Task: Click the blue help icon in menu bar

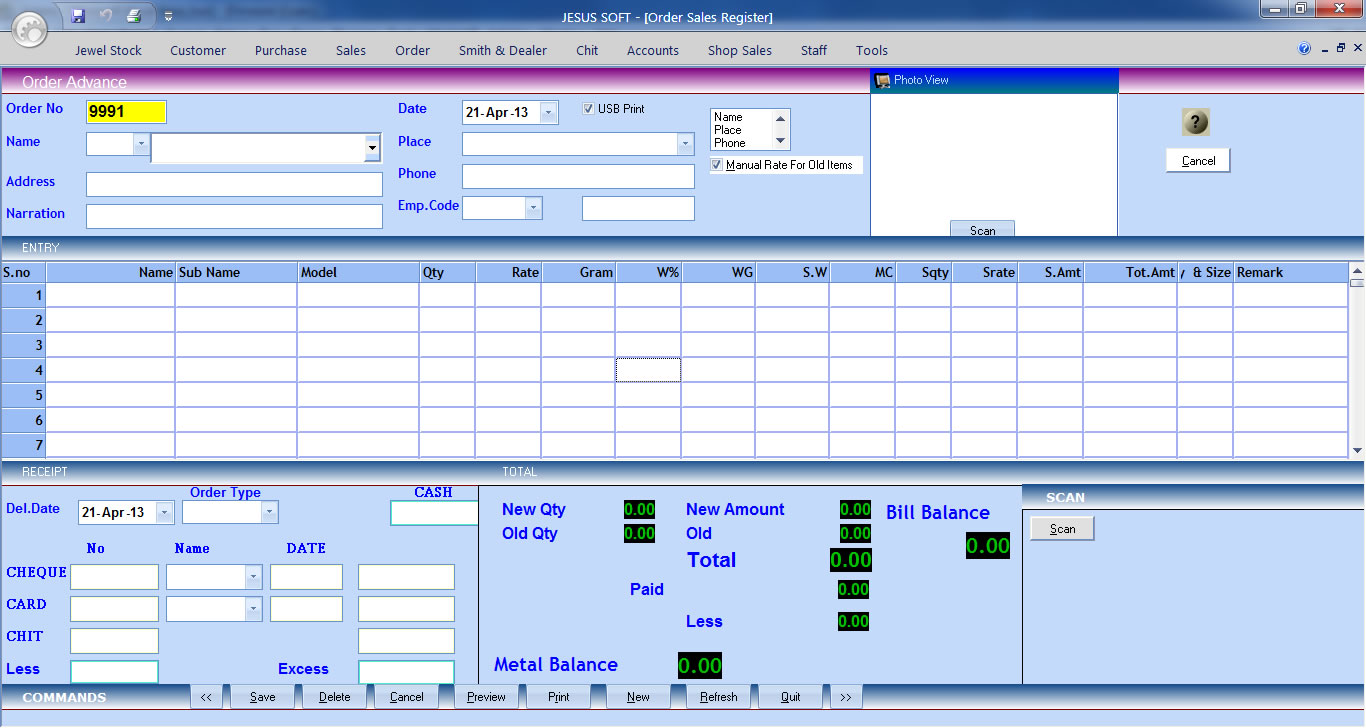Action: pyautogui.click(x=1304, y=49)
